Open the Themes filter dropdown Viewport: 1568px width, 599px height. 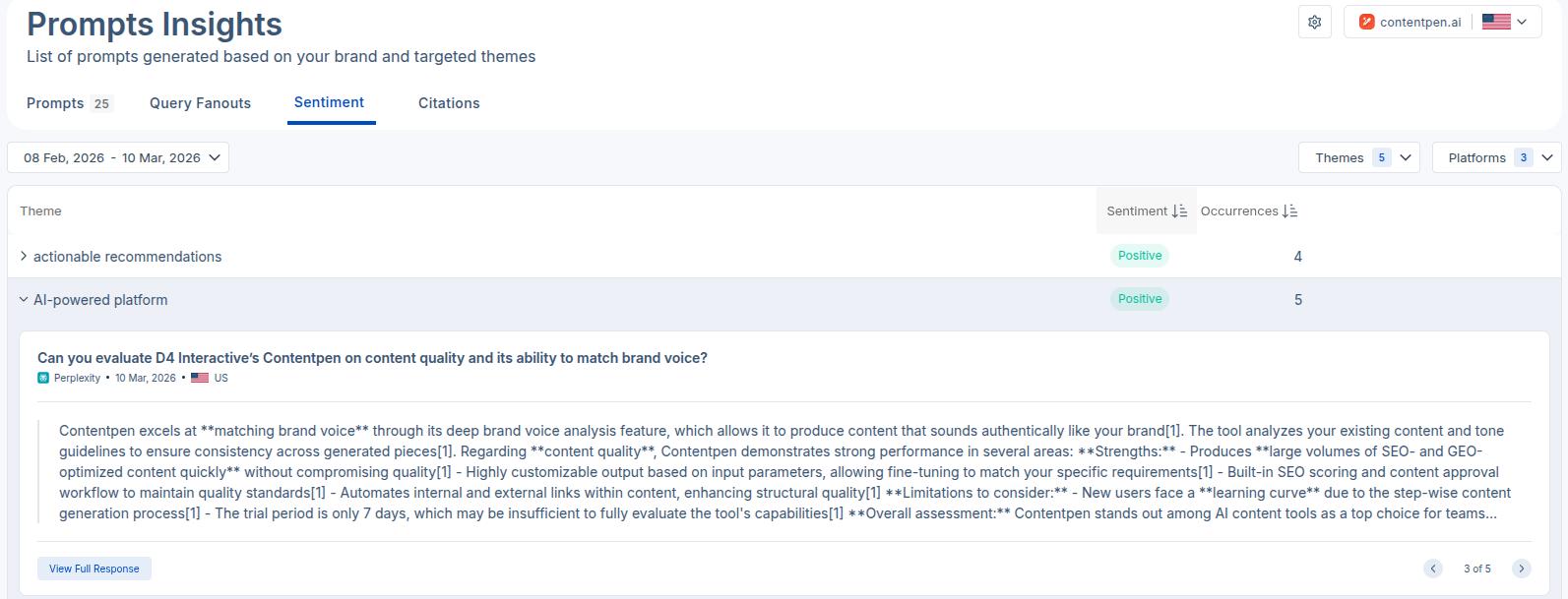(1358, 157)
